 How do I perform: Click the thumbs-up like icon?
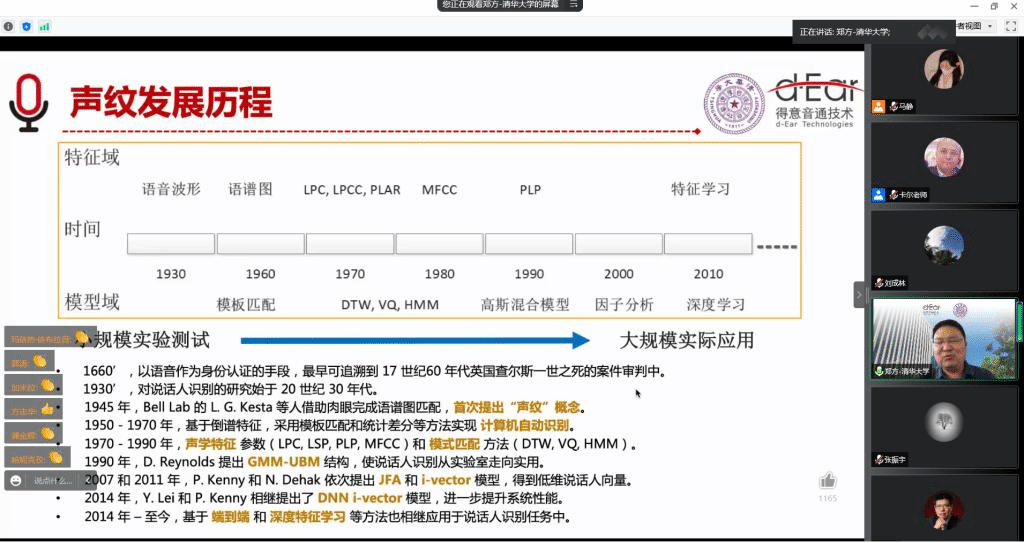[827, 481]
